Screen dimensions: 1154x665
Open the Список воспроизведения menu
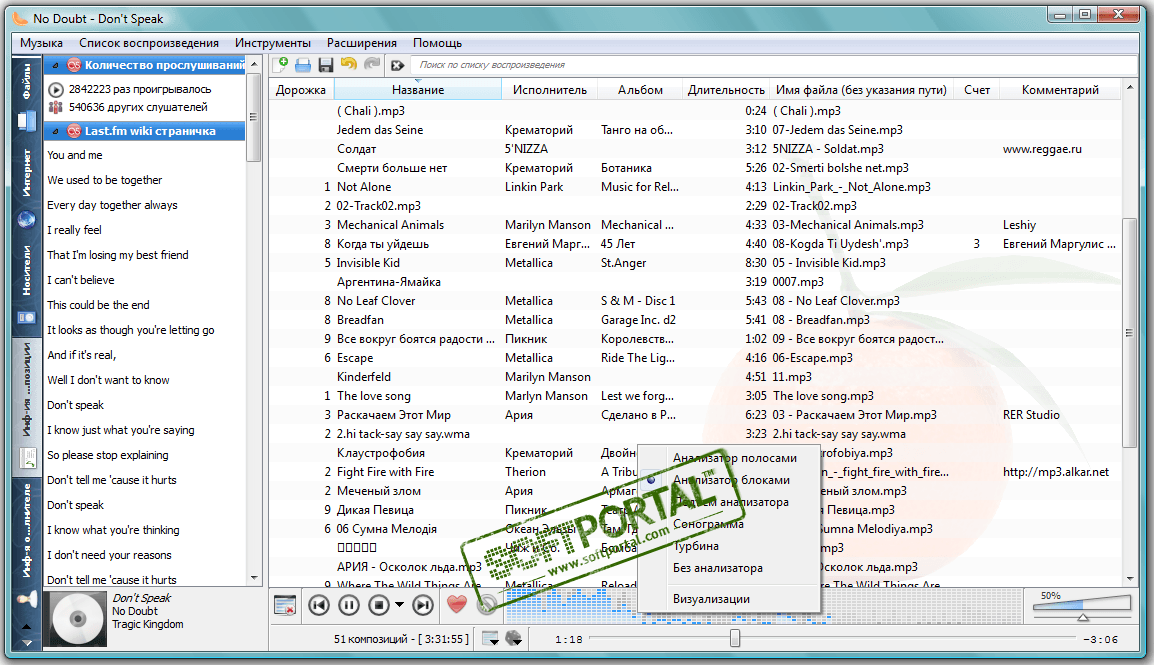coord(149,43)
